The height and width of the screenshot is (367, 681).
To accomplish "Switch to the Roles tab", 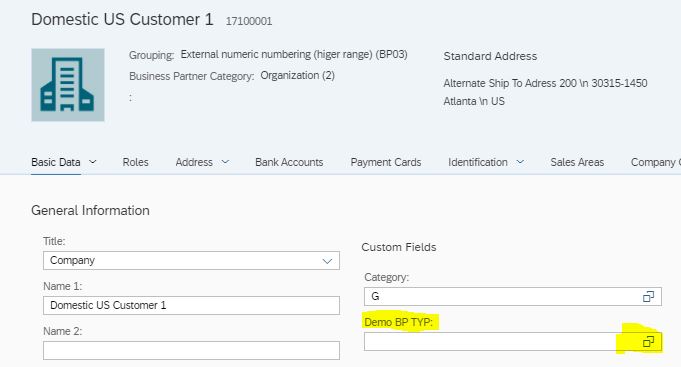I will pos(136,162).
